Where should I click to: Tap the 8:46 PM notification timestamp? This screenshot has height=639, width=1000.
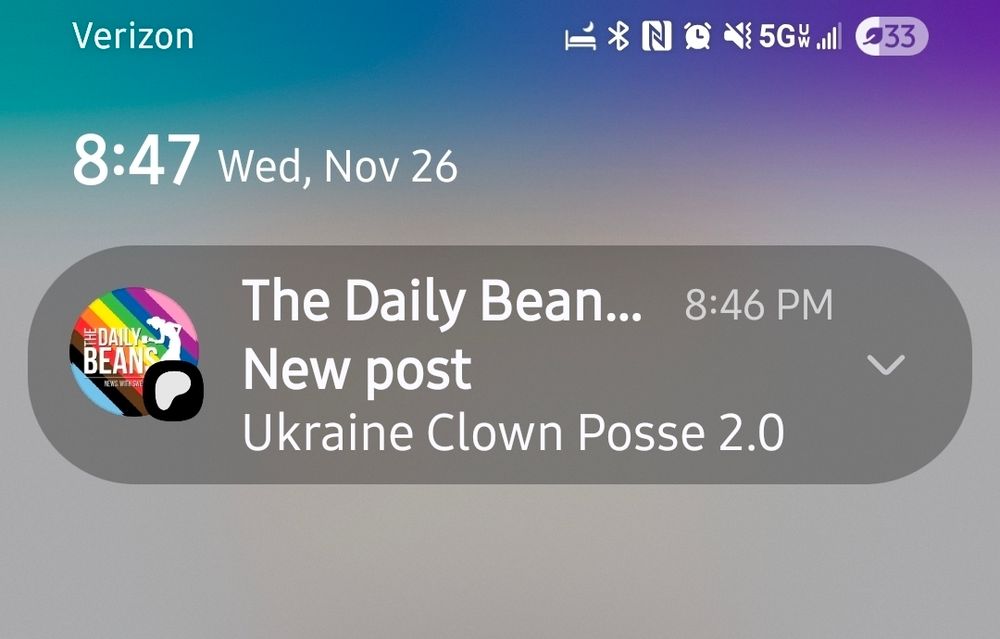point(759,305)
